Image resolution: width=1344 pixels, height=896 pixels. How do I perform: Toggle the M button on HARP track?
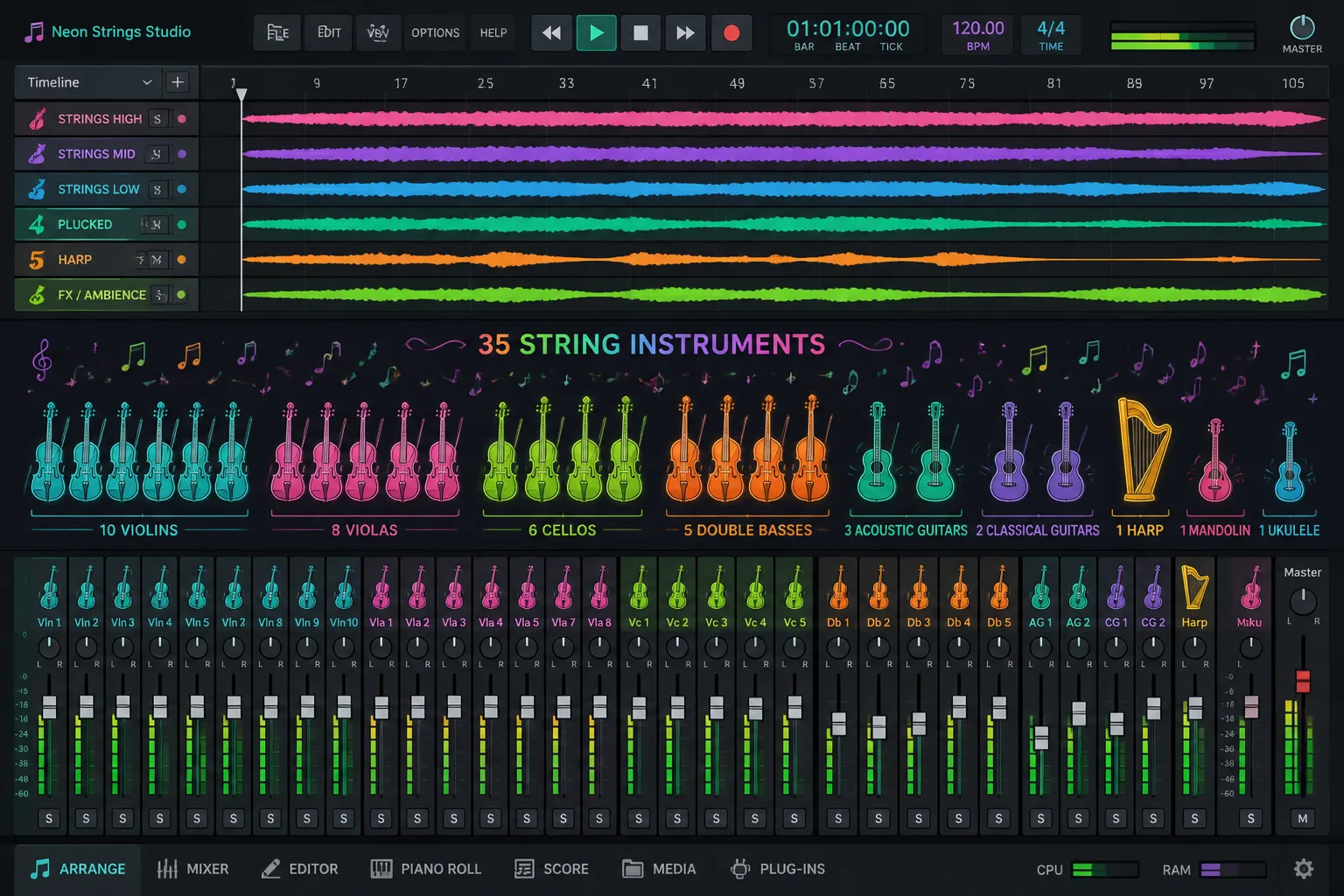[156, 260]
